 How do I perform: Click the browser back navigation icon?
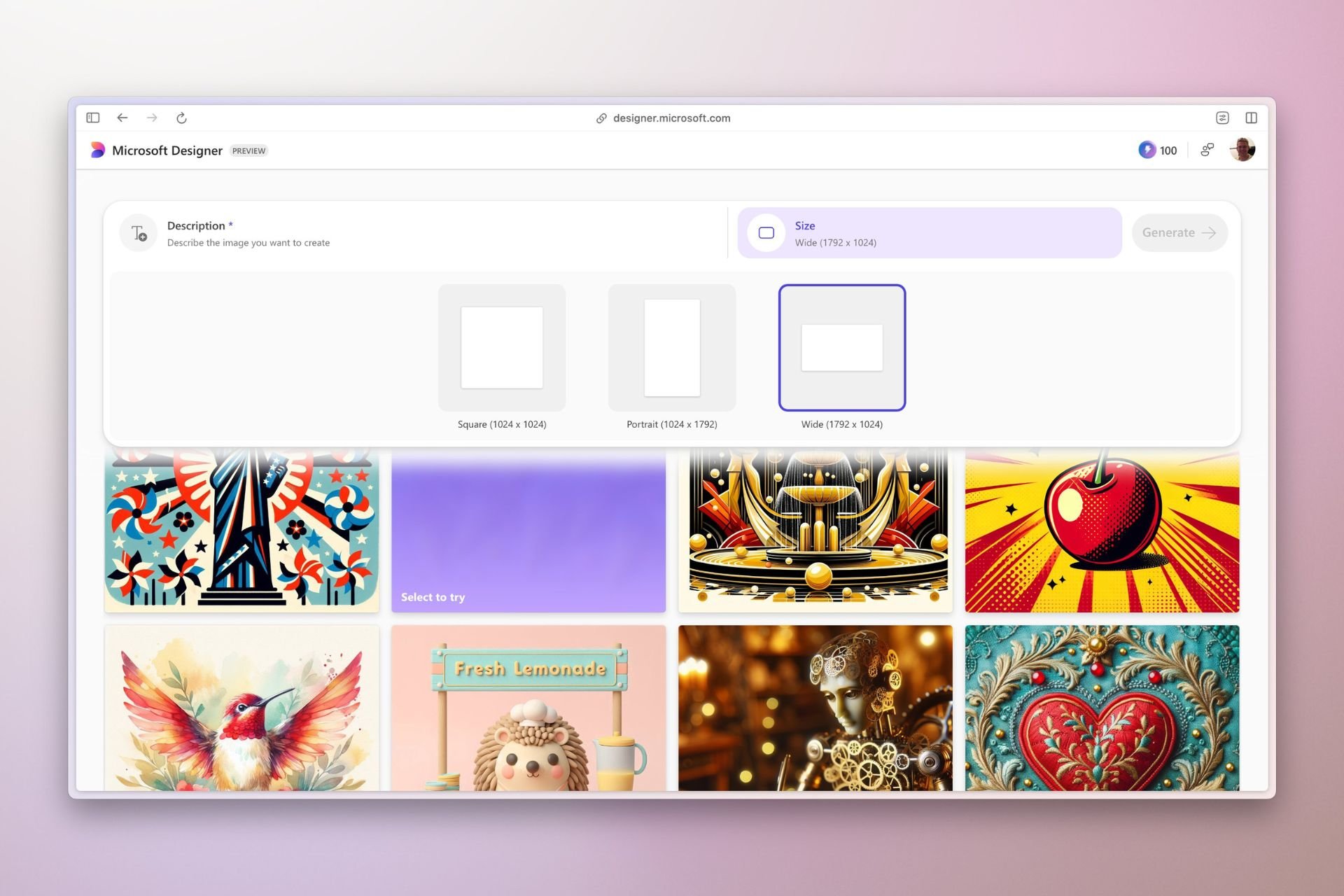pyautogui.click(x=122, y=118)
